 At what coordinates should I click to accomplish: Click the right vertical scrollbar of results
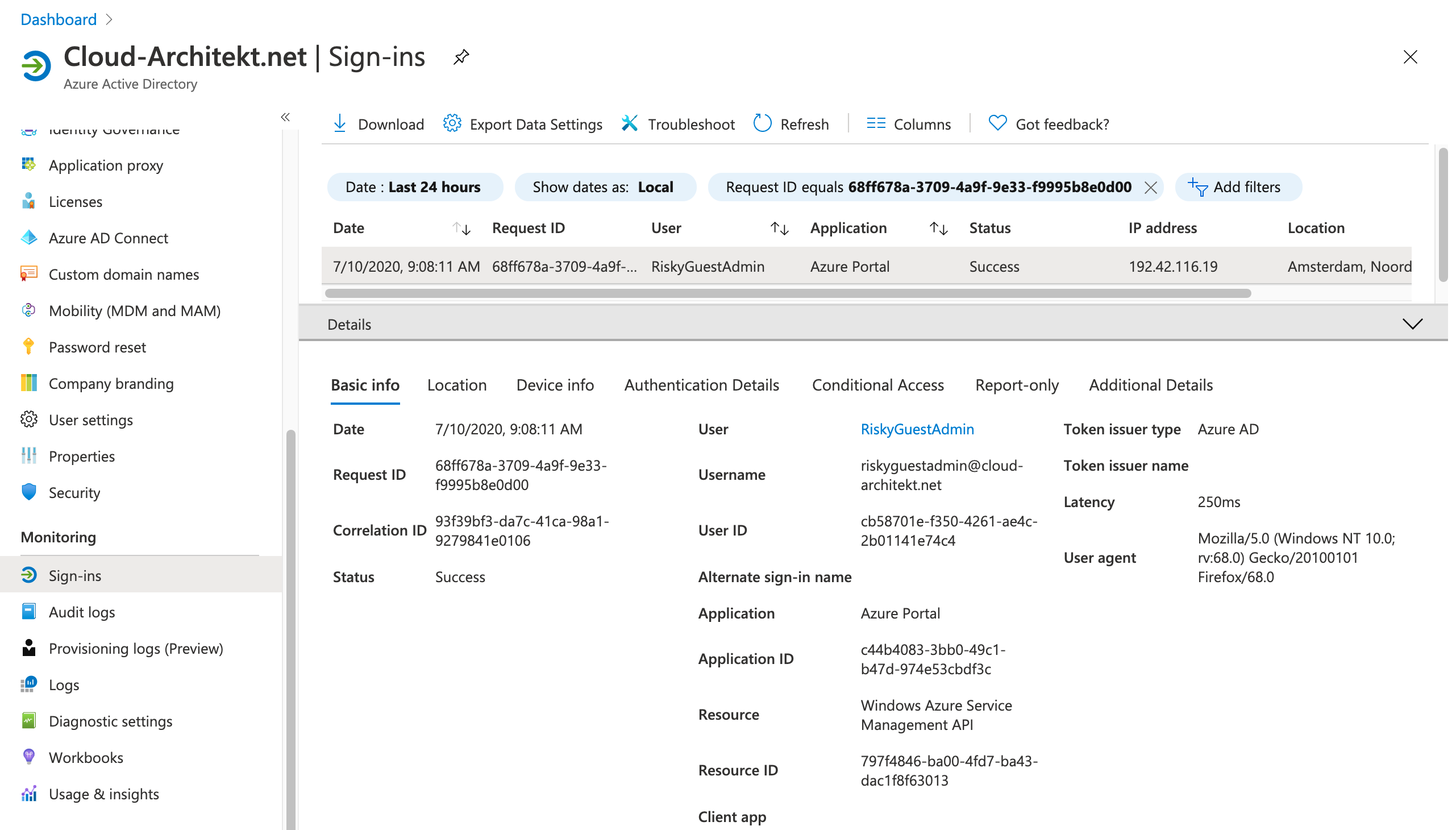[x=1443, y=215]
